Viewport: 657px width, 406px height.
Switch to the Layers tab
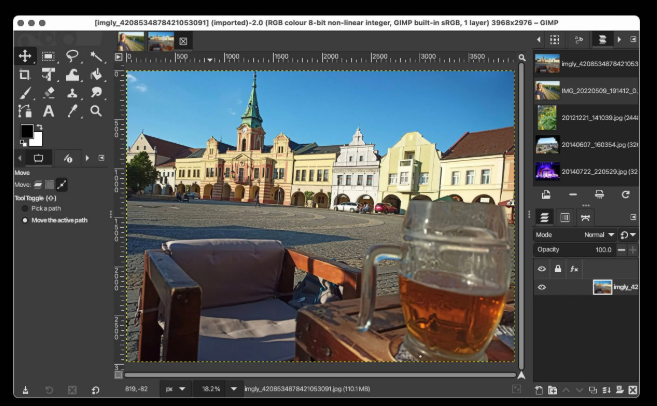tap(544, 217)
